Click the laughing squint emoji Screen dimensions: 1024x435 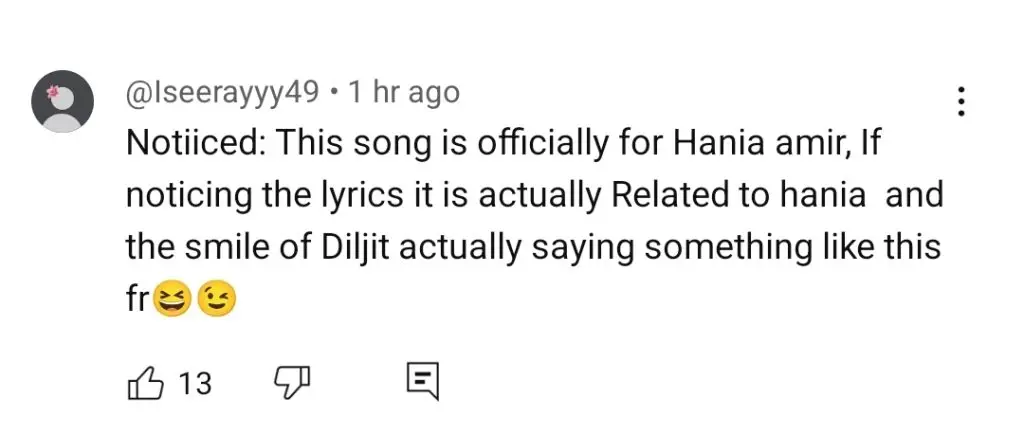pos(171,300)
